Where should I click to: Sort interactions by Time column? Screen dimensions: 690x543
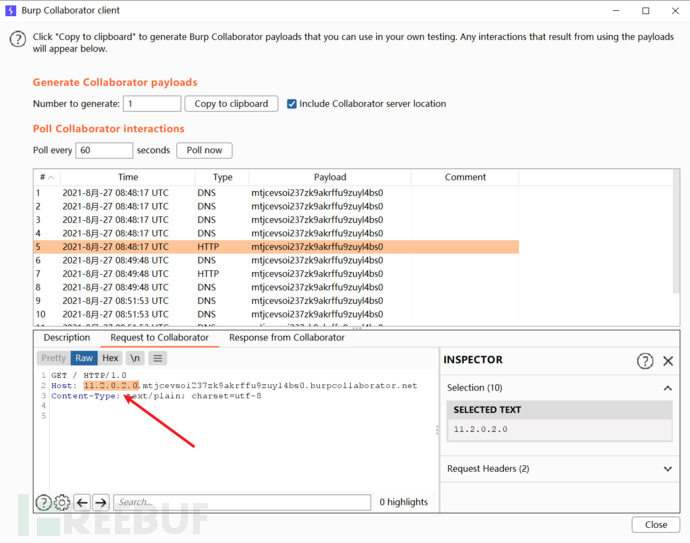(x=128, y=177)
